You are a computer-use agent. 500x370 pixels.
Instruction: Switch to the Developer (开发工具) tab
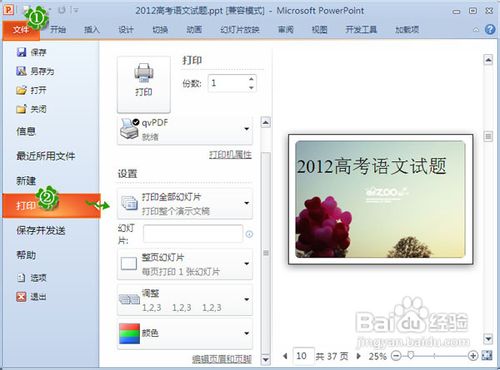(x=361, y=30)
